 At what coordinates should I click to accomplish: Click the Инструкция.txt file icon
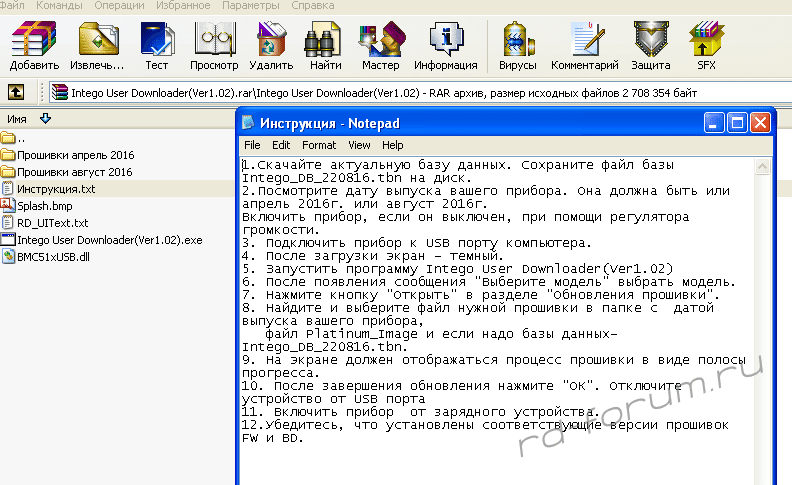click(8, 188)
